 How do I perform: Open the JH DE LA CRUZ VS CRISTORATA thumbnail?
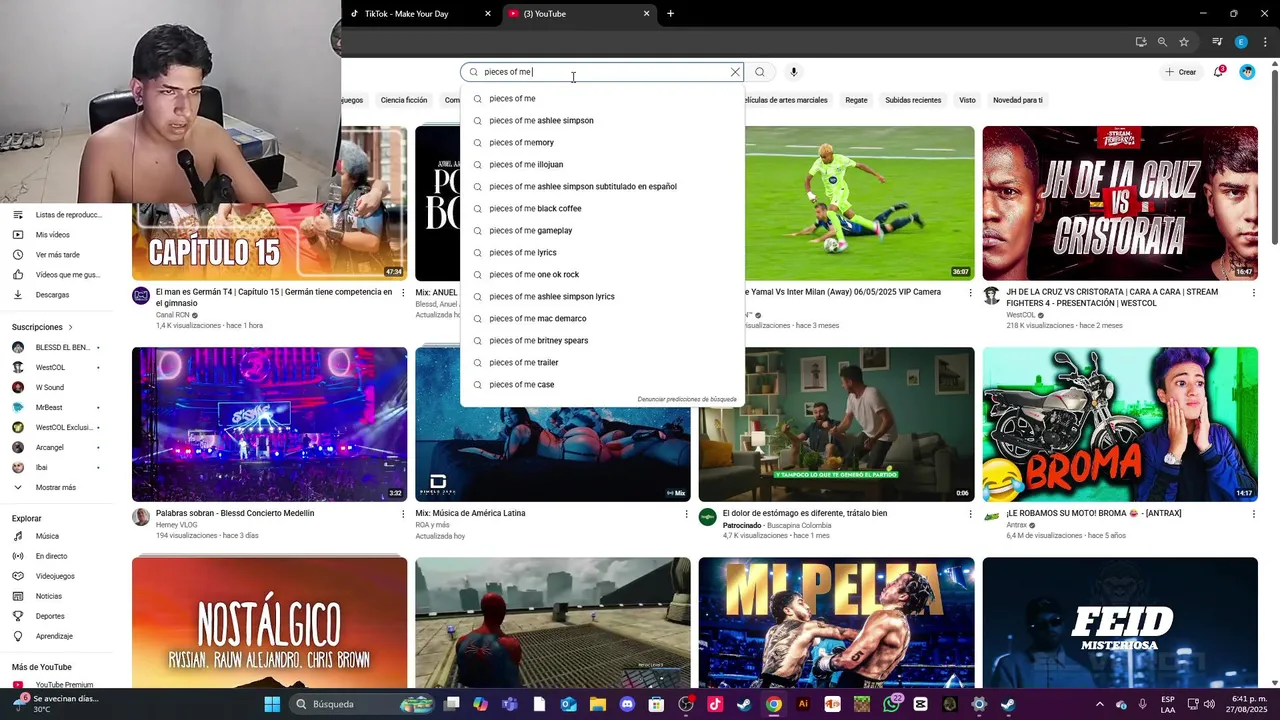(1120, 203)
